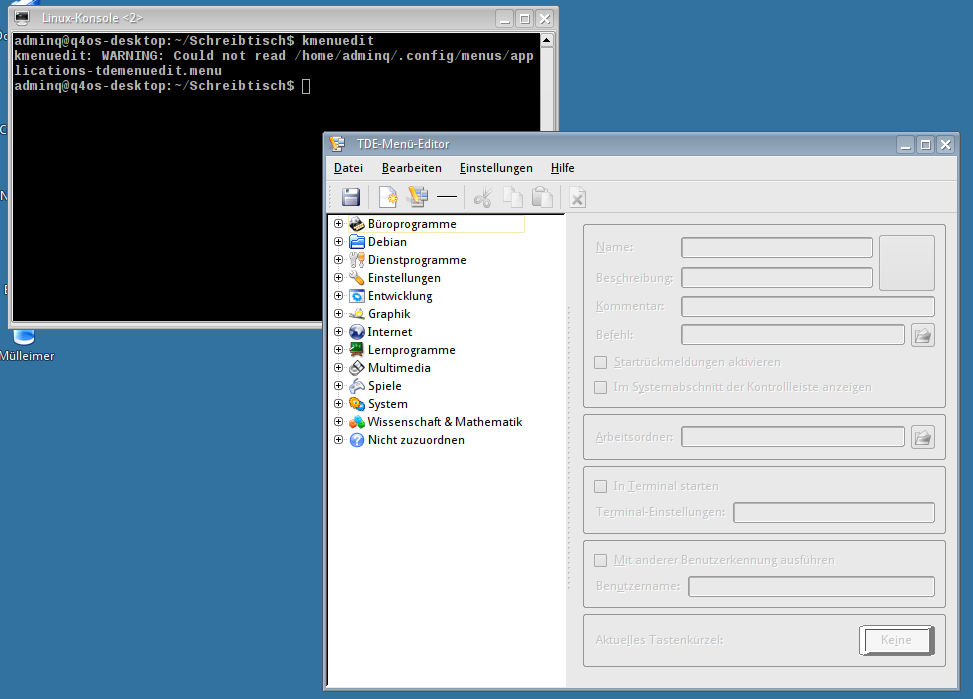Click the Beschreibung input field

point(776,277)
